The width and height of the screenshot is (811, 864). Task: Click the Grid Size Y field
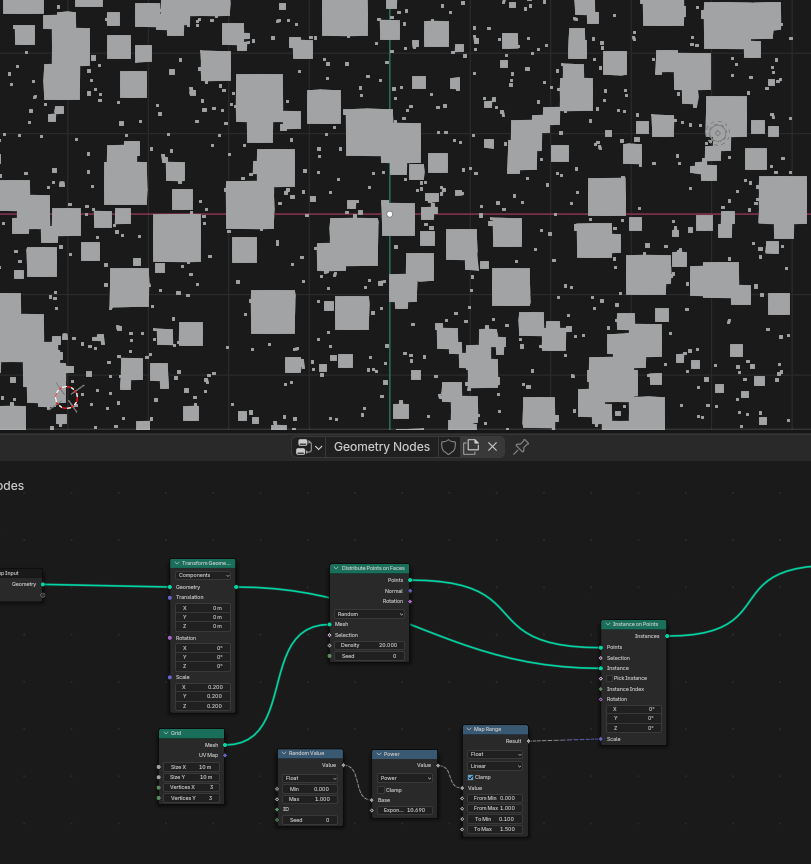coord(191,777)
